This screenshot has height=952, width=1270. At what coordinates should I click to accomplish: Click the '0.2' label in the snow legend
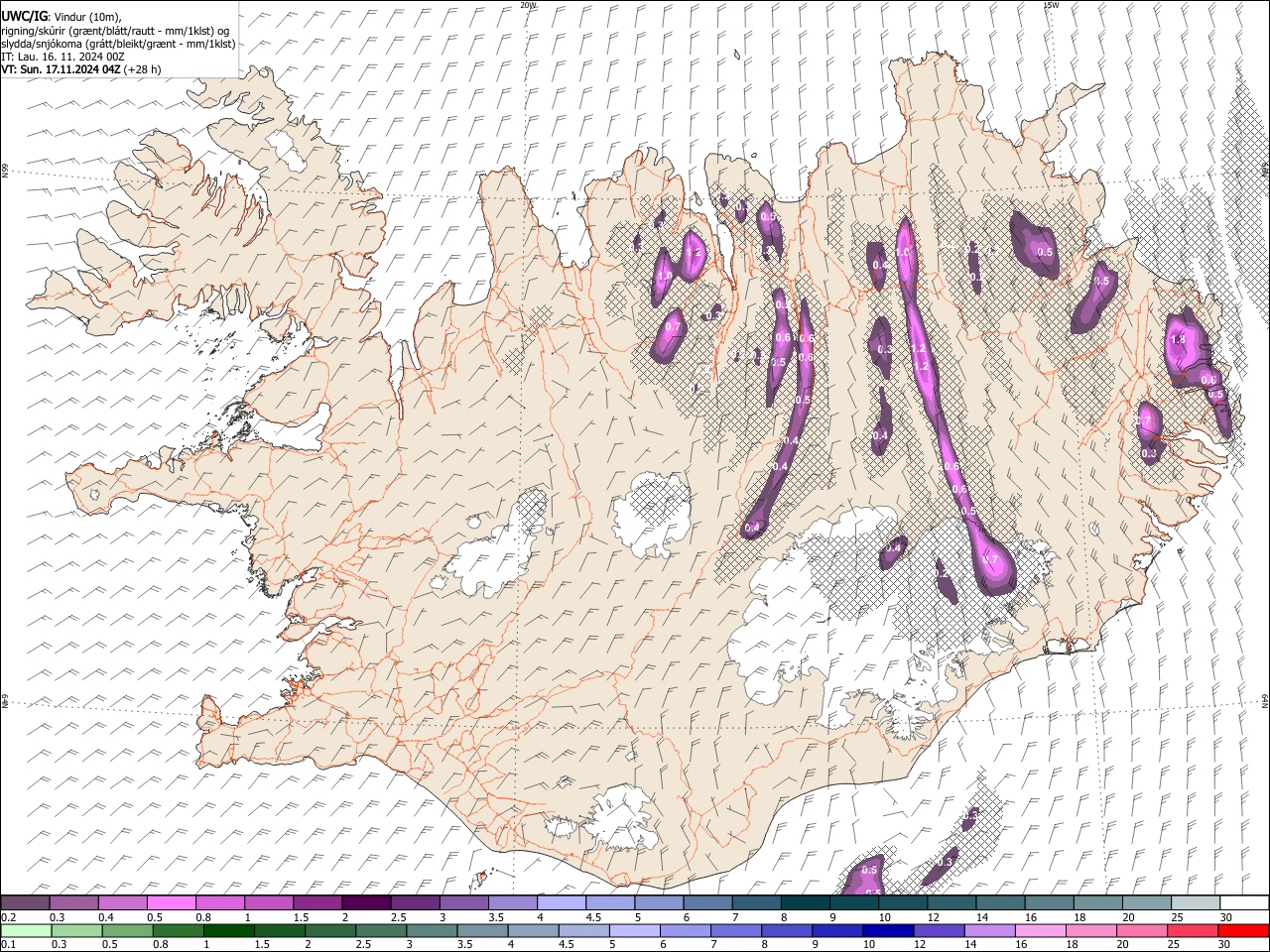click(8, 917)
